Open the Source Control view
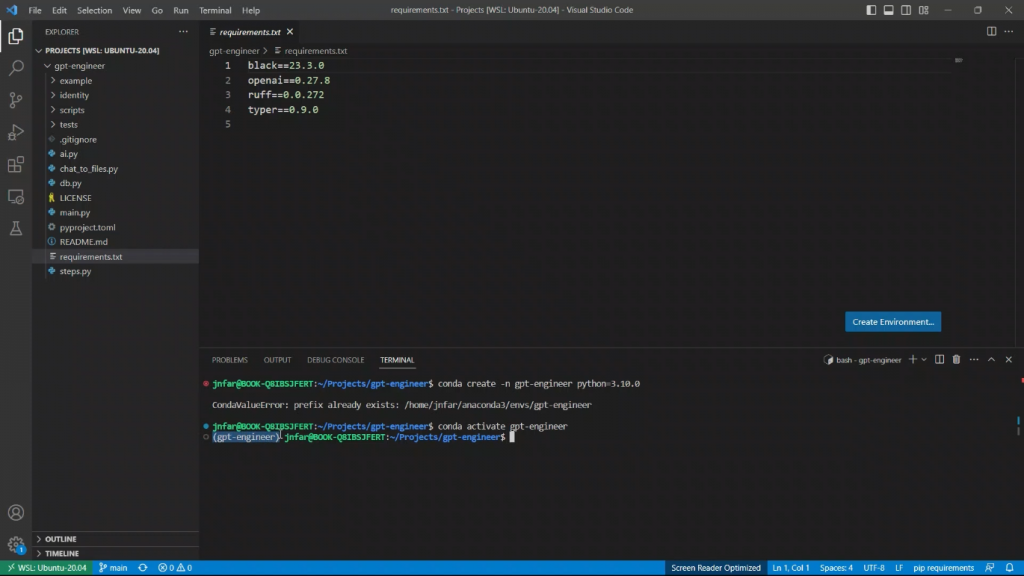 (16, 100)
